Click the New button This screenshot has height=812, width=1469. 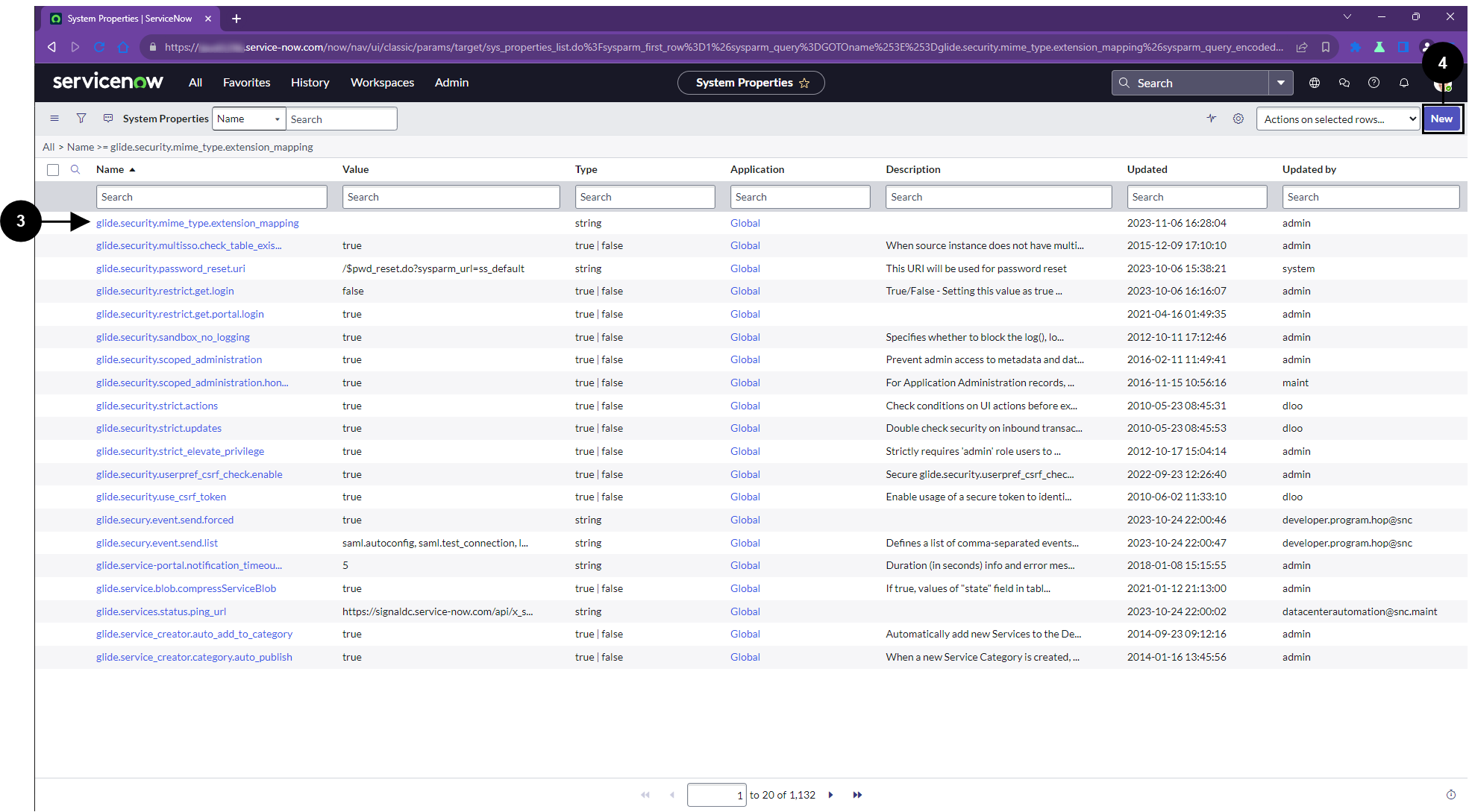[1441, 119]
